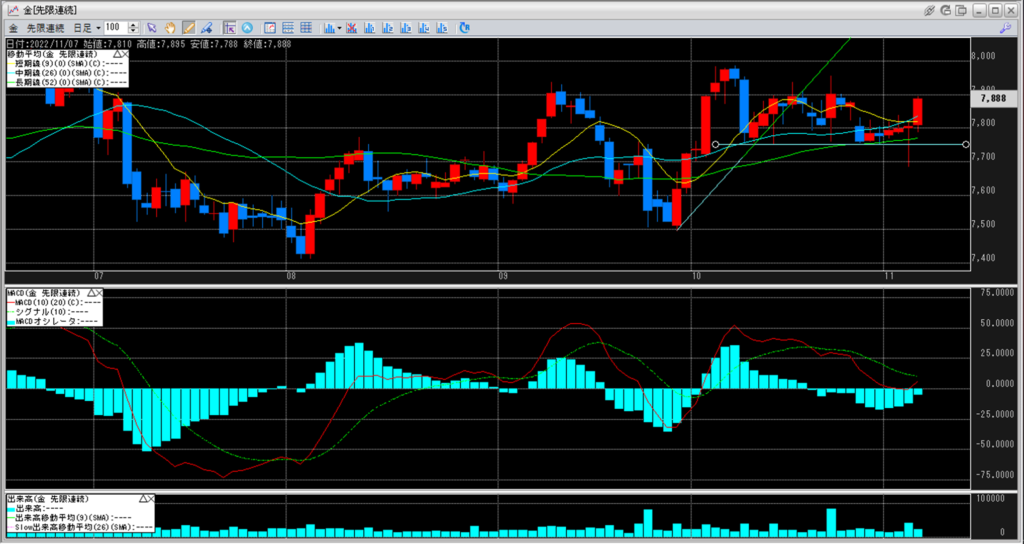Viewport: 1024px width, 544px height.
Task: Open the add indicator dropdown arrow
Action: coord(340,28)
